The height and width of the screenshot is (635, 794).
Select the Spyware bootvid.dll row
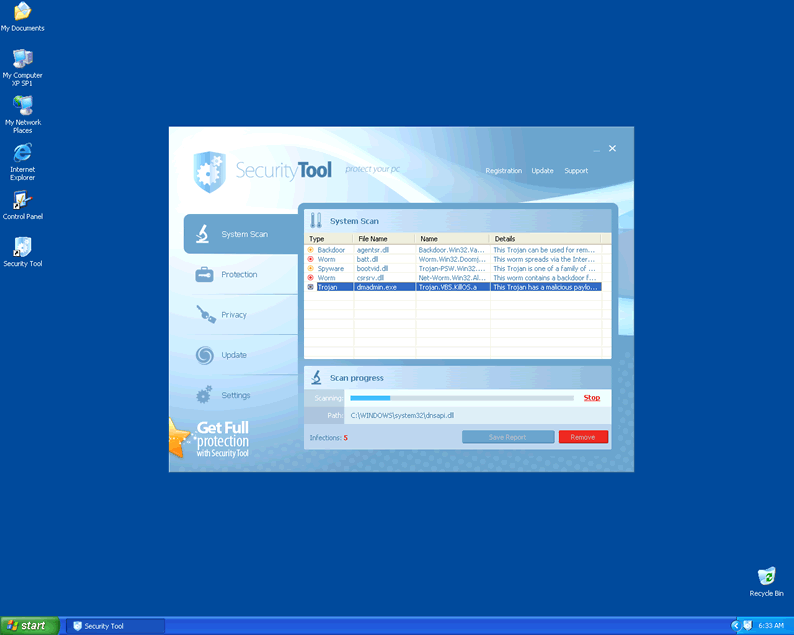click(457, 268)
